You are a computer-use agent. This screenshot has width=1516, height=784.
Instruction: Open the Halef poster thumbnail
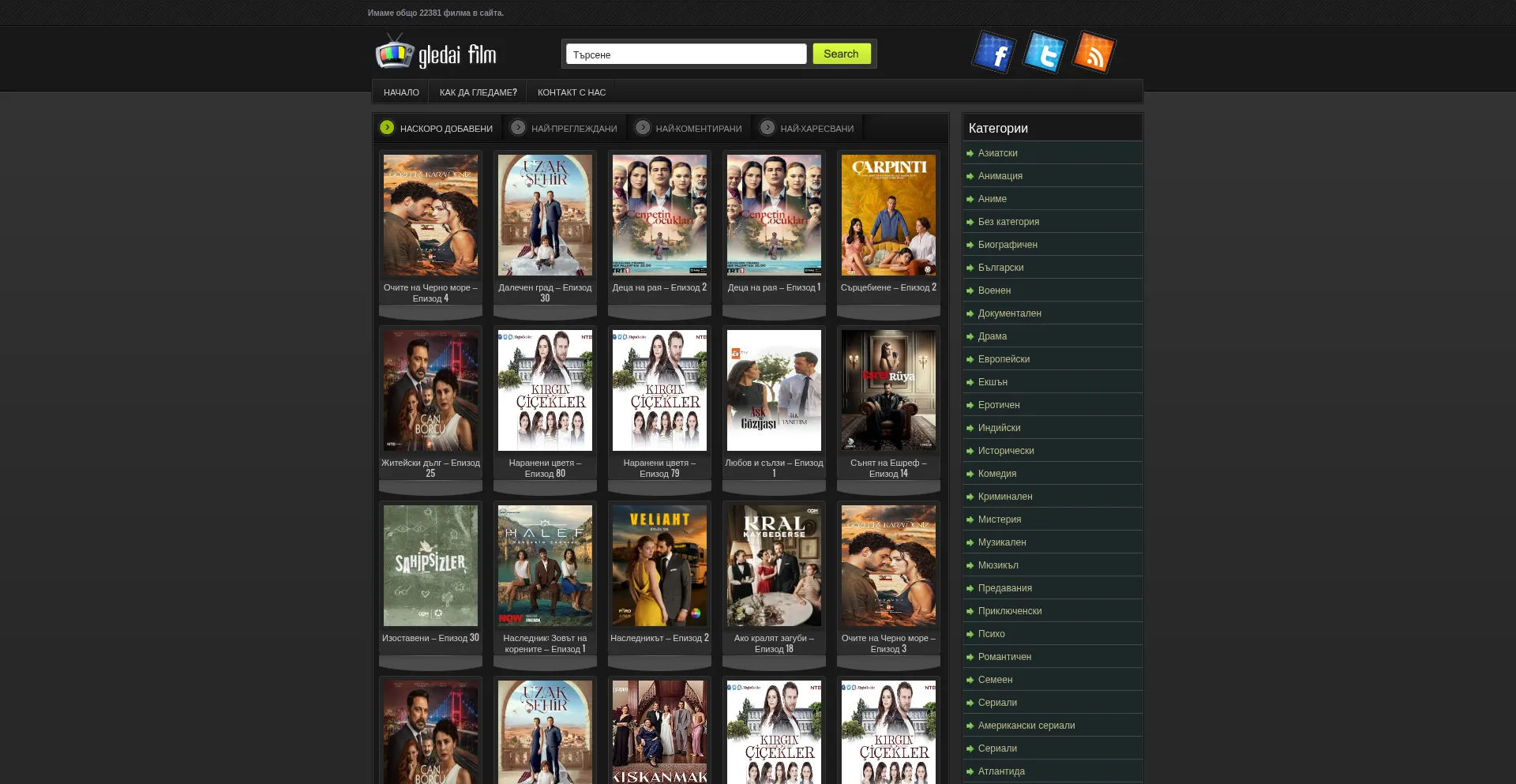pyautogui.click(x=545, y=565)
